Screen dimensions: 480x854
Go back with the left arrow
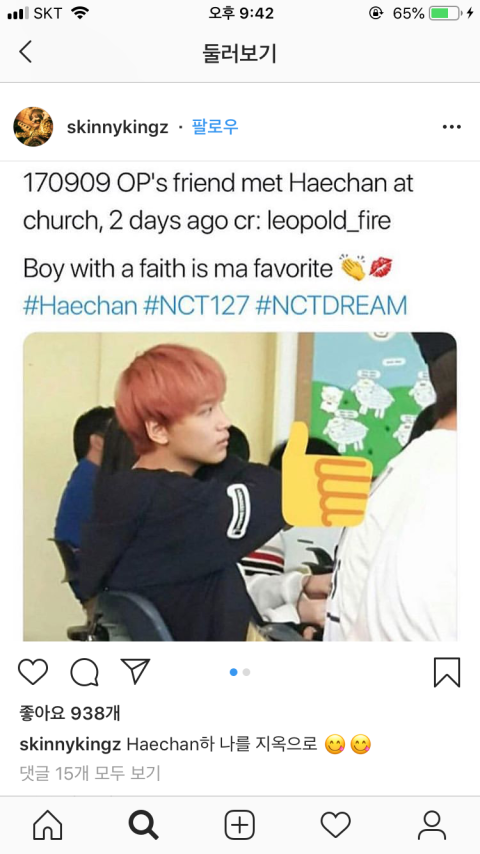[25, 53]
